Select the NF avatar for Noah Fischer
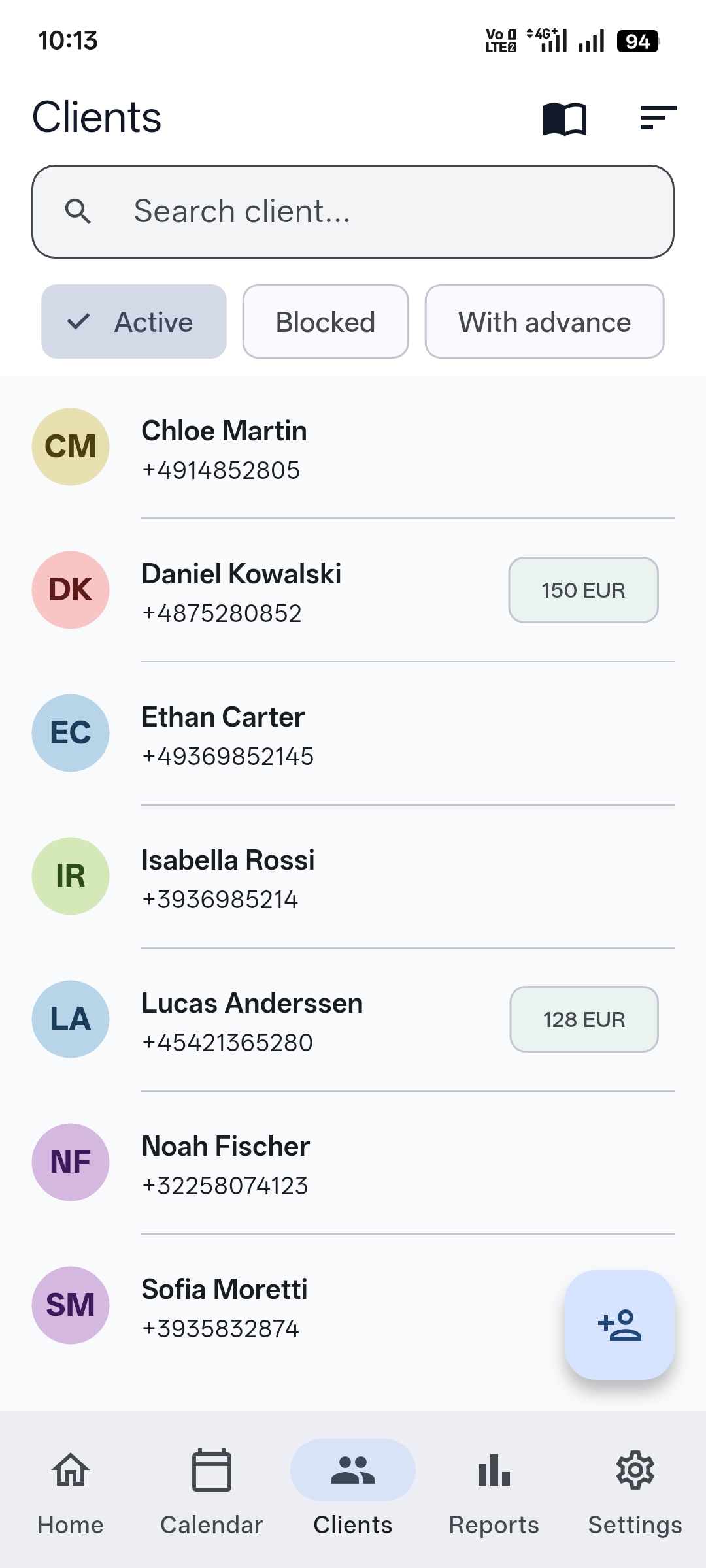706x1568 pixels. pos(71,1162)
